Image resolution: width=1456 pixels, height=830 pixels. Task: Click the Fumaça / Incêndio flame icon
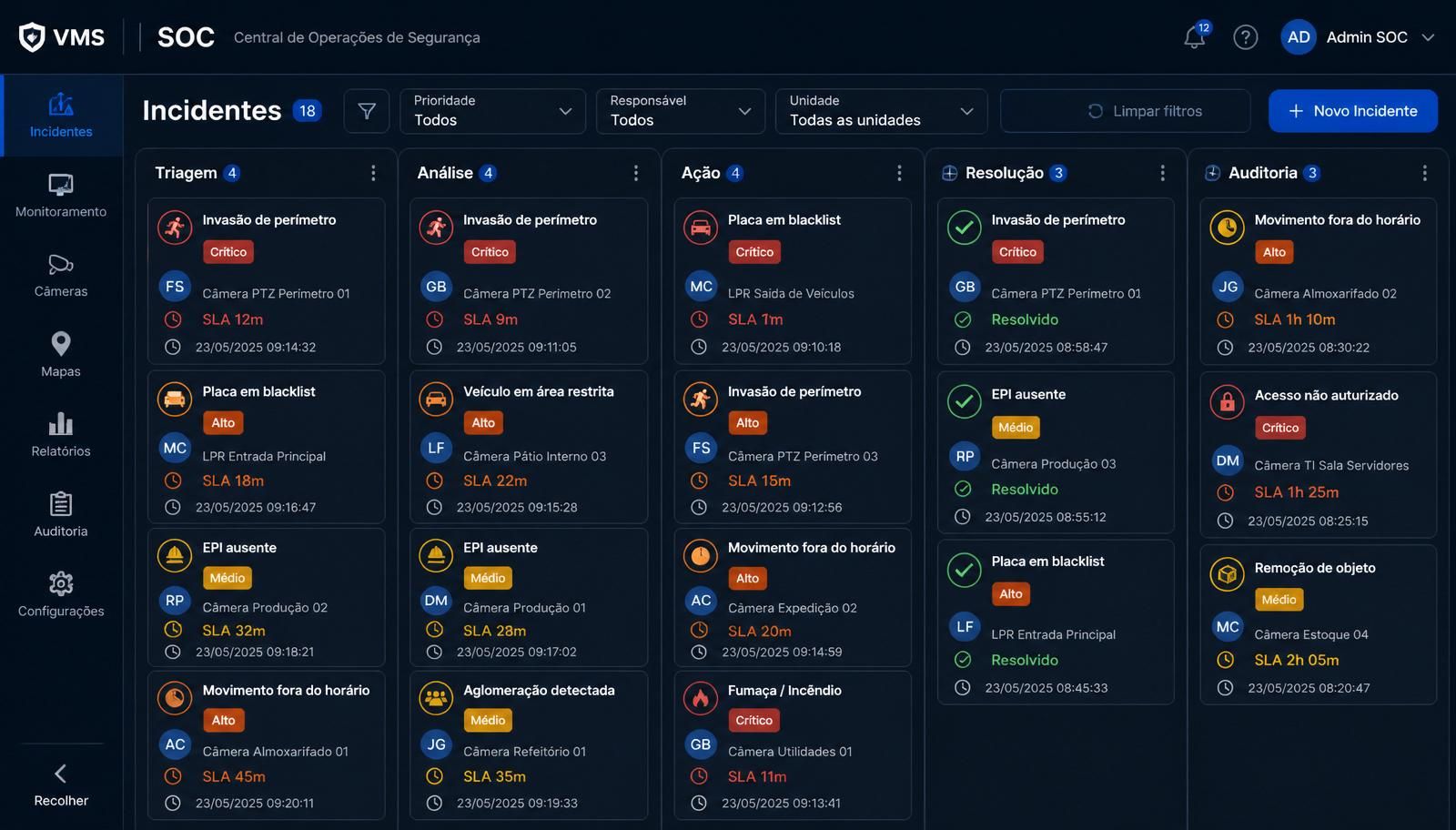coord(701,699)
